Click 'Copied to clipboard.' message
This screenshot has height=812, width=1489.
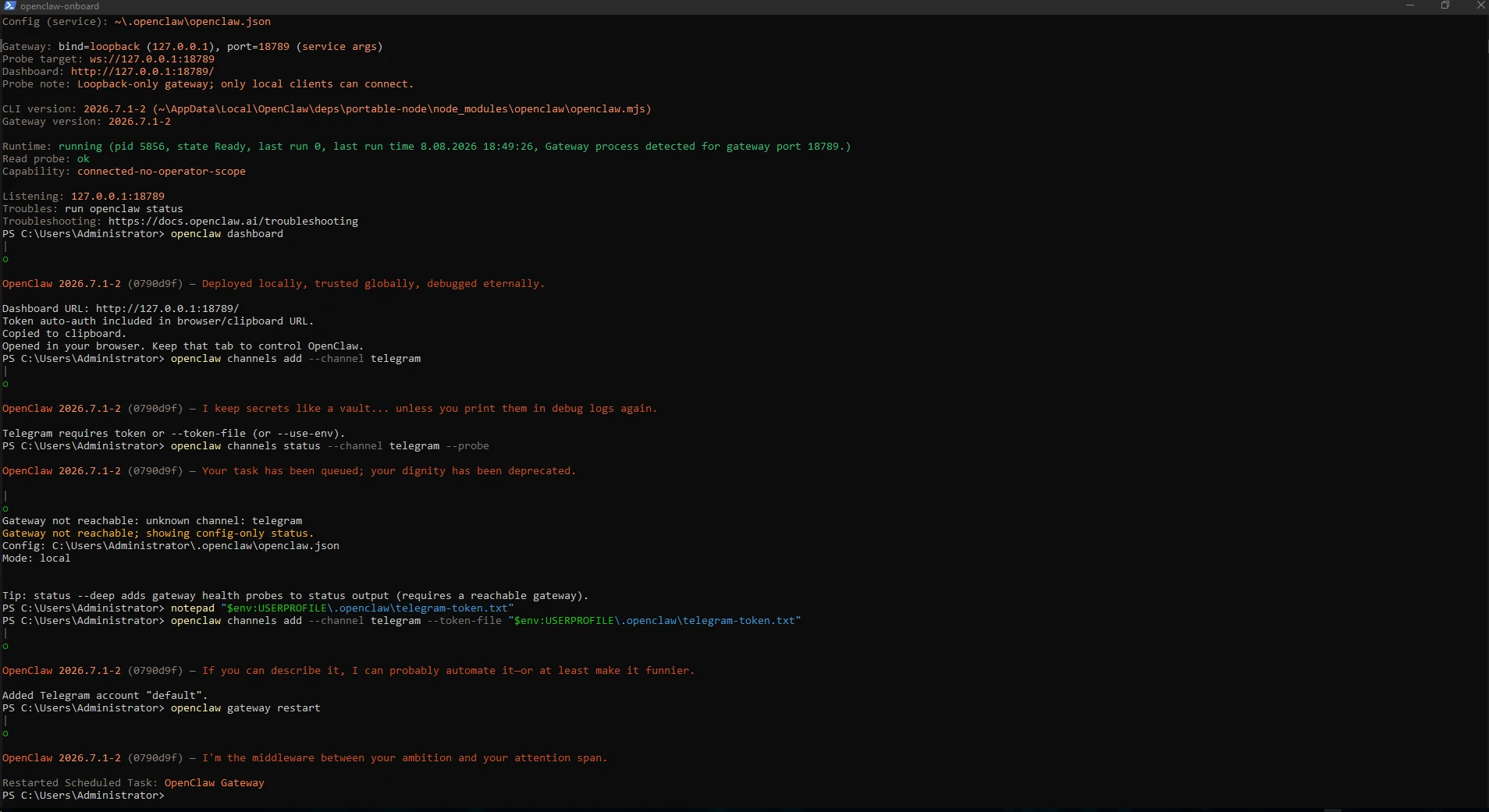point(64,334)
